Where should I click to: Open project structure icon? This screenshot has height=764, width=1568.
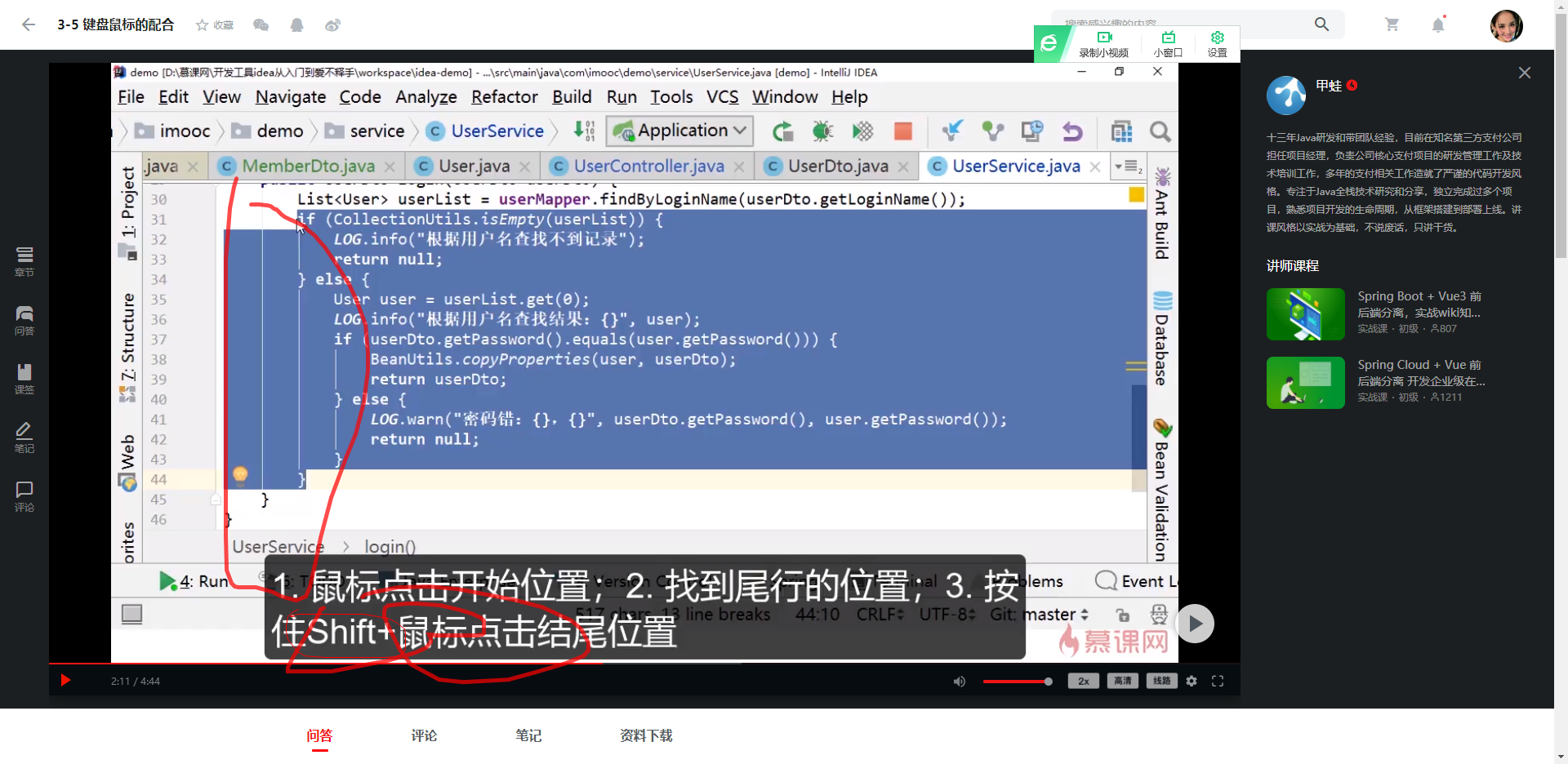(x=1121, y=131)
